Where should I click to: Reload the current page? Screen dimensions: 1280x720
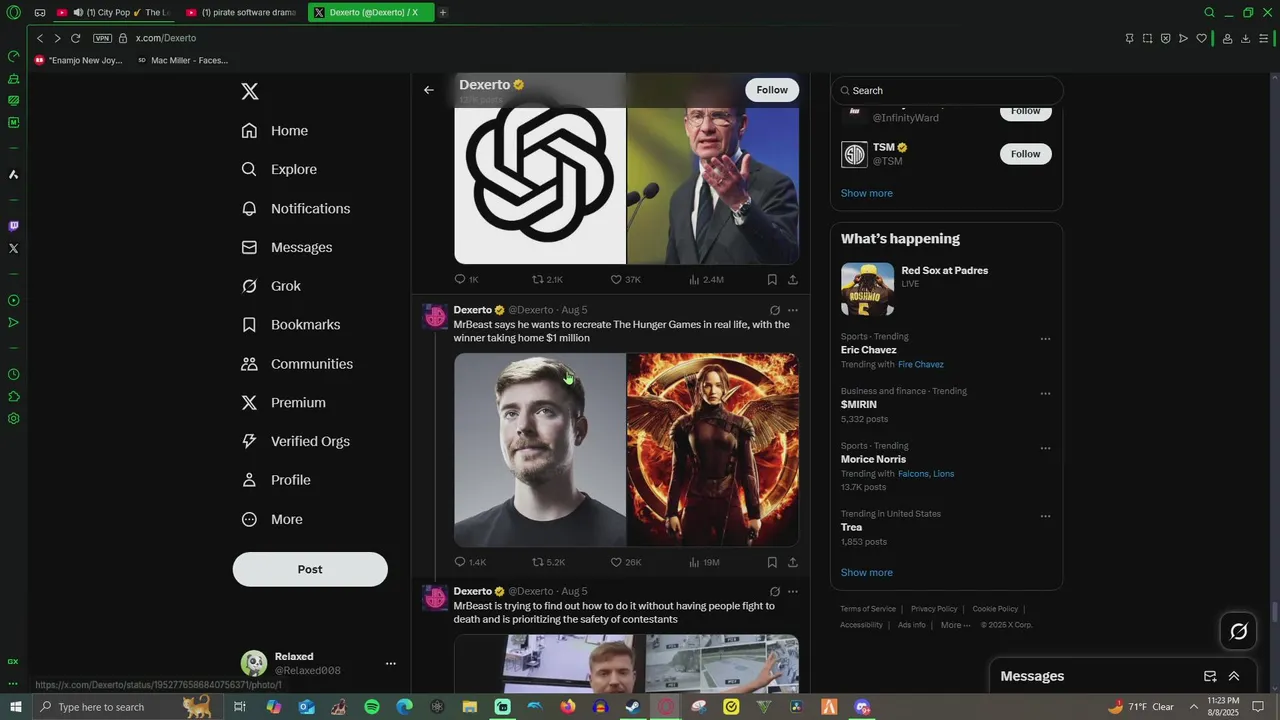click(x=75, y=38)
